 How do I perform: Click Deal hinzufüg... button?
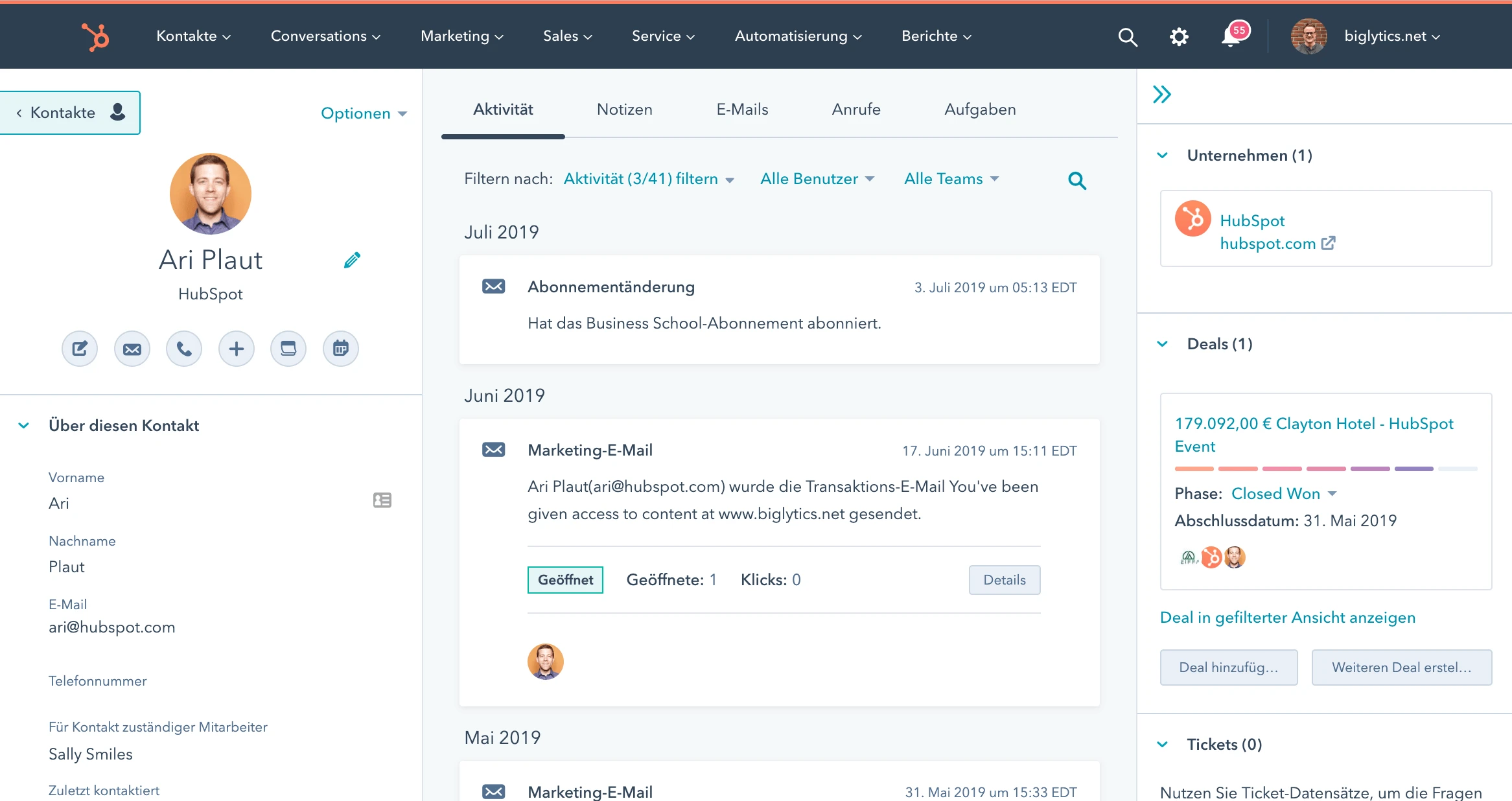pyautogui.click(x=1229, y=667)
